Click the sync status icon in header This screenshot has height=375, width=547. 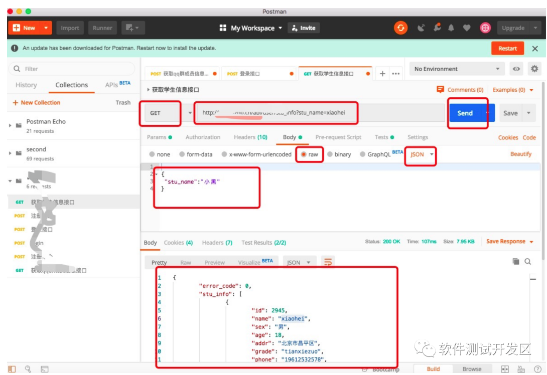[x=400, y=28]
